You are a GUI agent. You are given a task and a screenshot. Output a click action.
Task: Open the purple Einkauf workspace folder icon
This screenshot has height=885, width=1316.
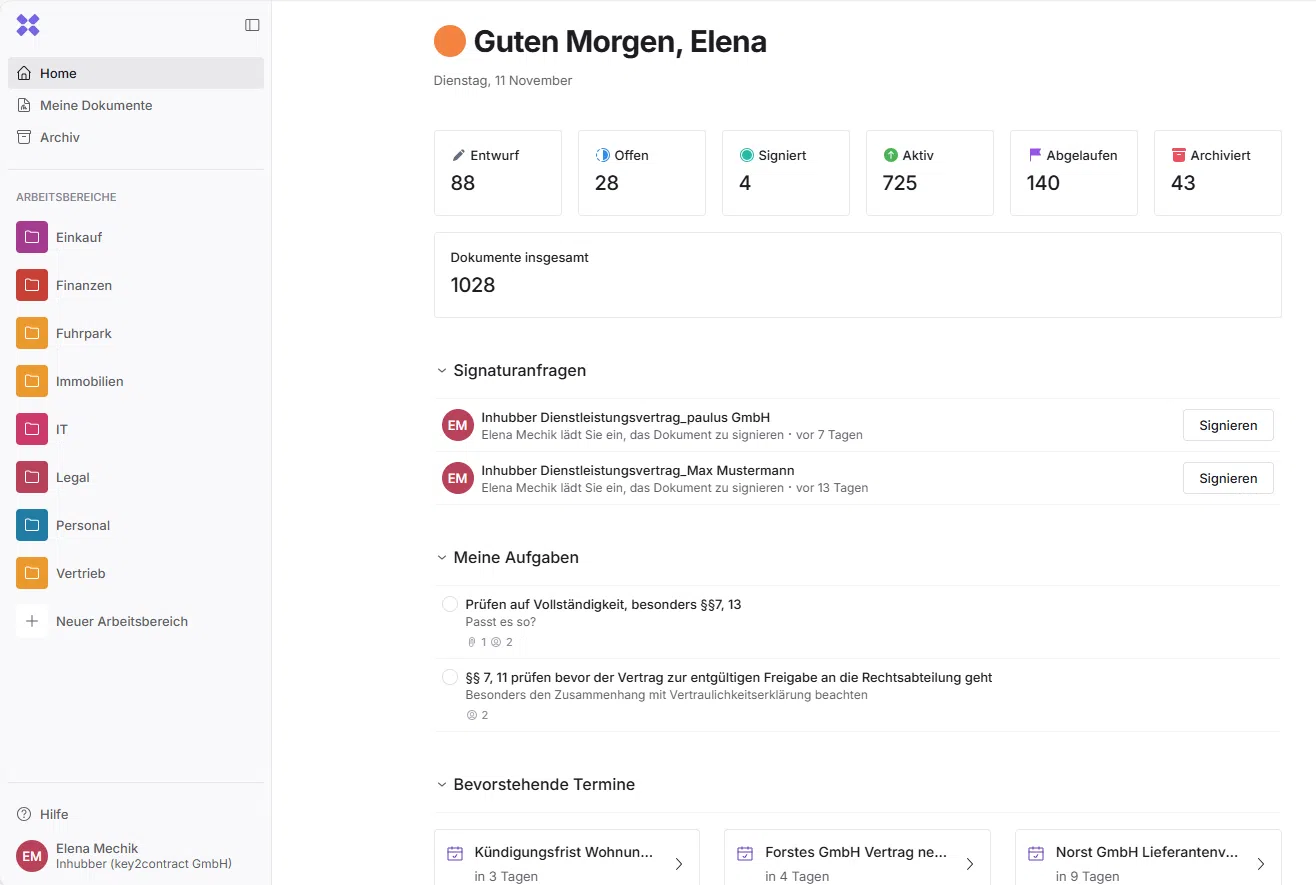pos(32,237)
